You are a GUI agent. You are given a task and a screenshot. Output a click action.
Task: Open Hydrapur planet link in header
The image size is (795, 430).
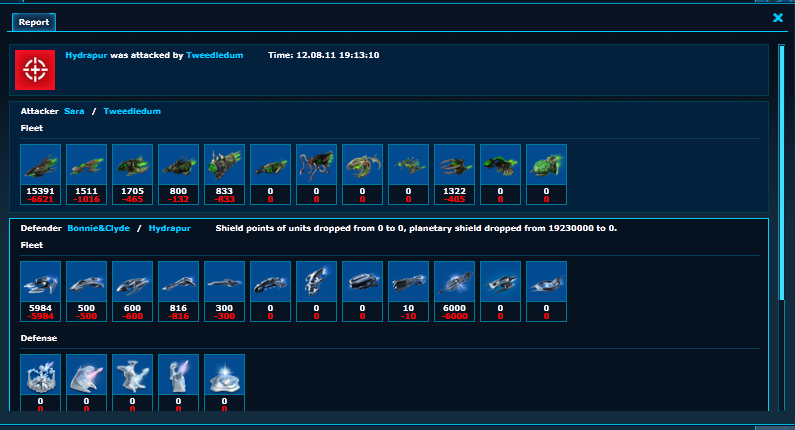click(x=86, y=55)
